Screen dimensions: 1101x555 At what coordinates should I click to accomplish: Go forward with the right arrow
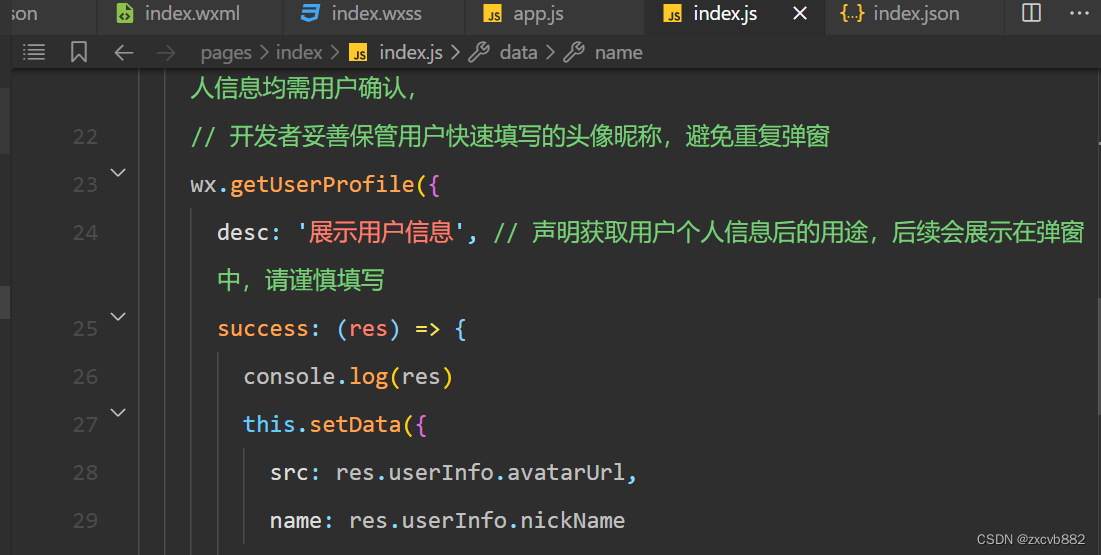point(166,53)
